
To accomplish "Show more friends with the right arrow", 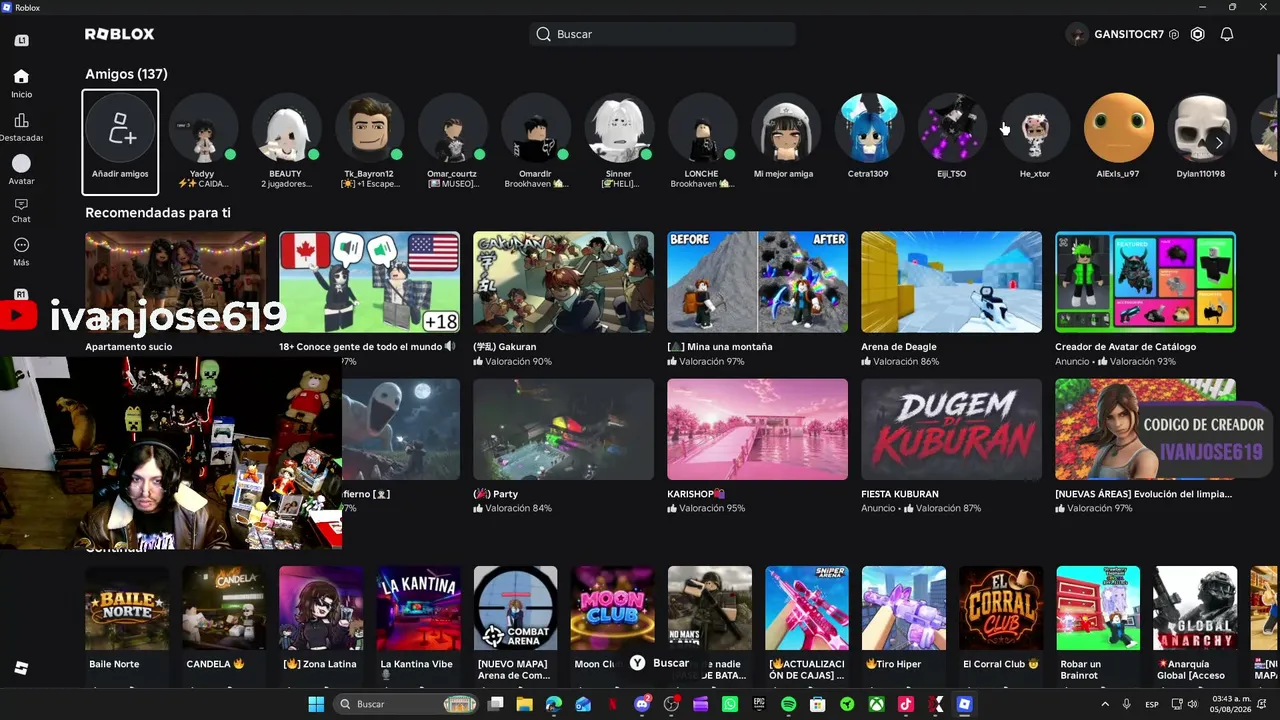I will (x=1219, y=143).
